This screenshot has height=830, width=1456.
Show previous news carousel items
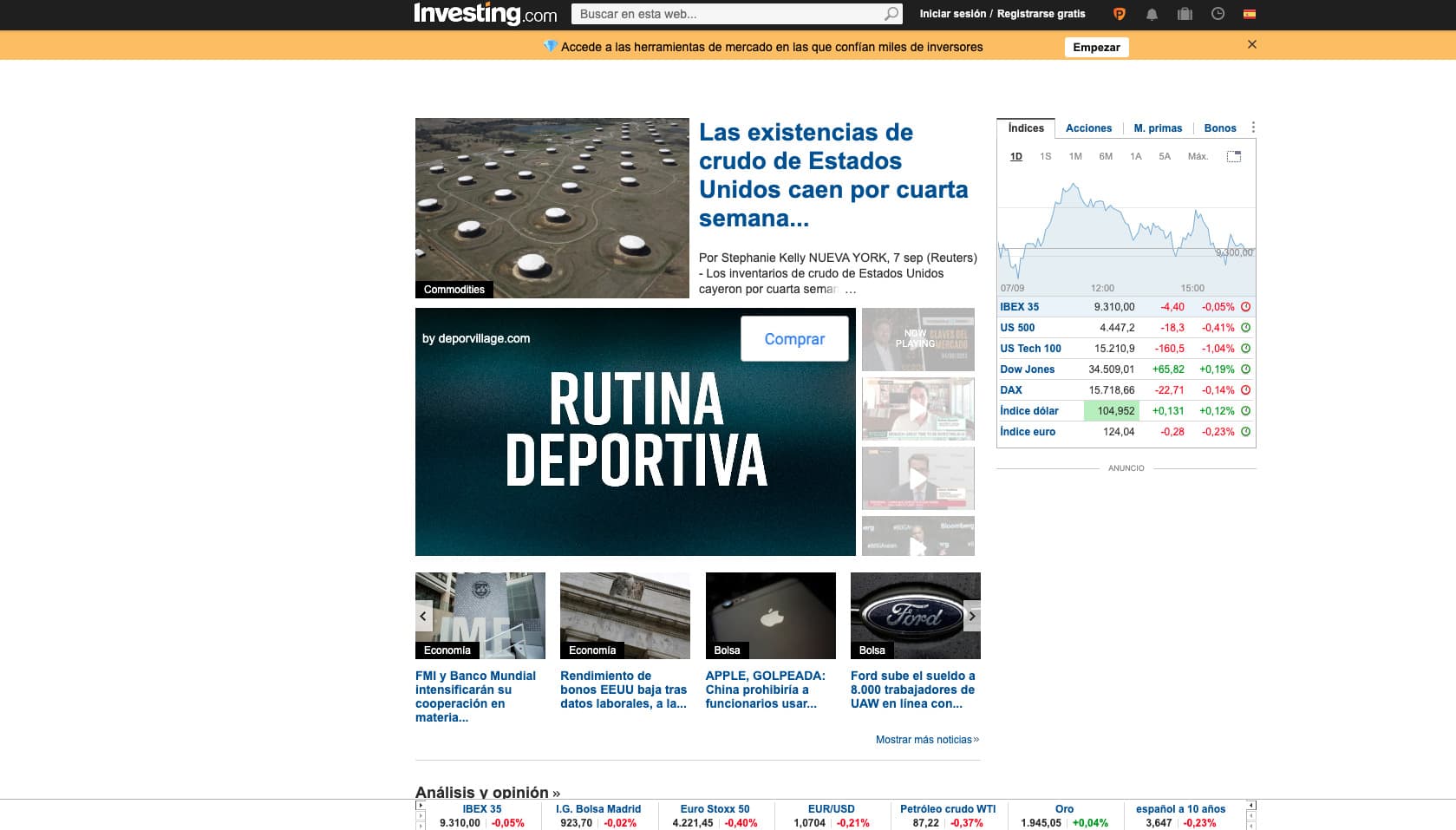(423, 616)
